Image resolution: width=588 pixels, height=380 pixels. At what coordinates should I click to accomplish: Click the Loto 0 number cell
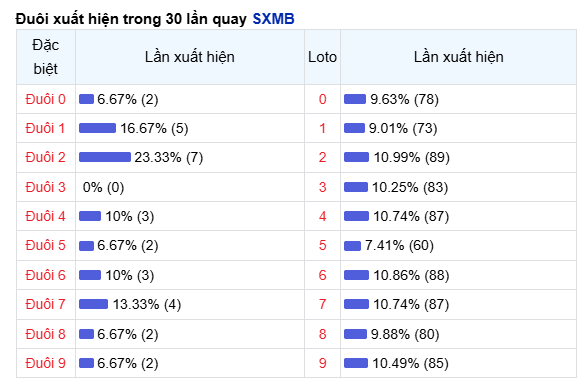pos(322,99)
